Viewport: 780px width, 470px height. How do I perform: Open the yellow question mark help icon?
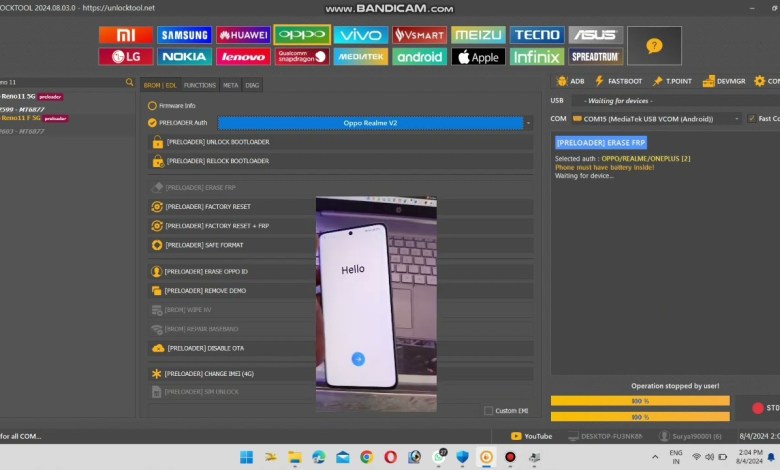tap(654, 46)
